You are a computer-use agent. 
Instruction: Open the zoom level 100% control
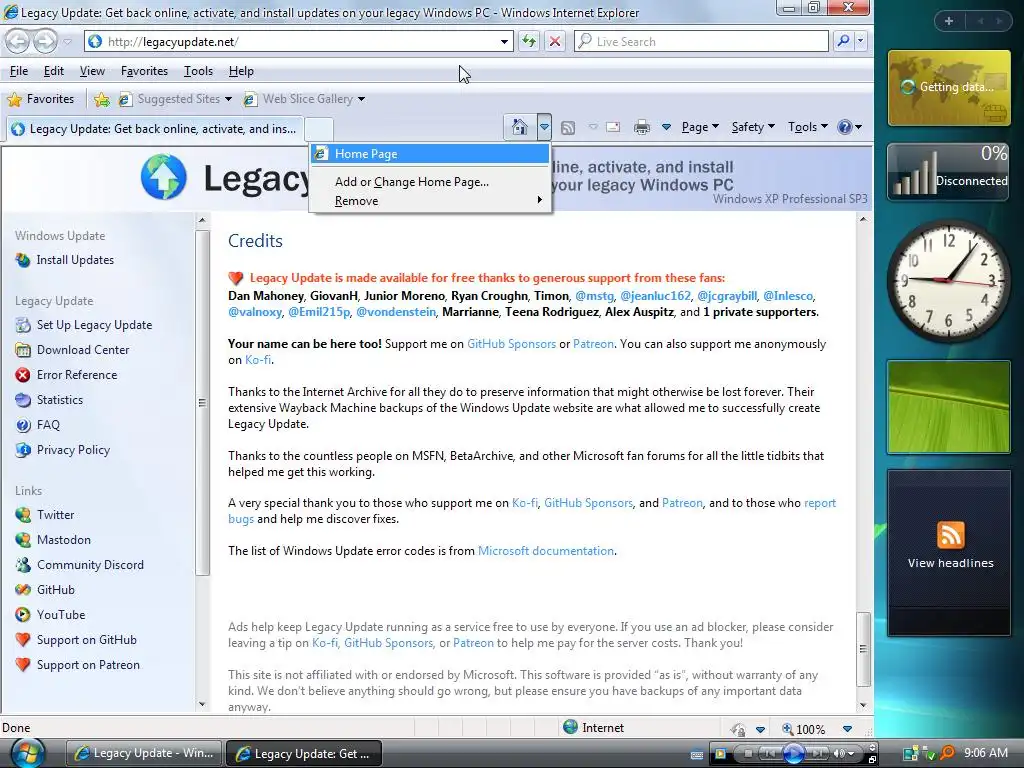(x=803, y=729)
